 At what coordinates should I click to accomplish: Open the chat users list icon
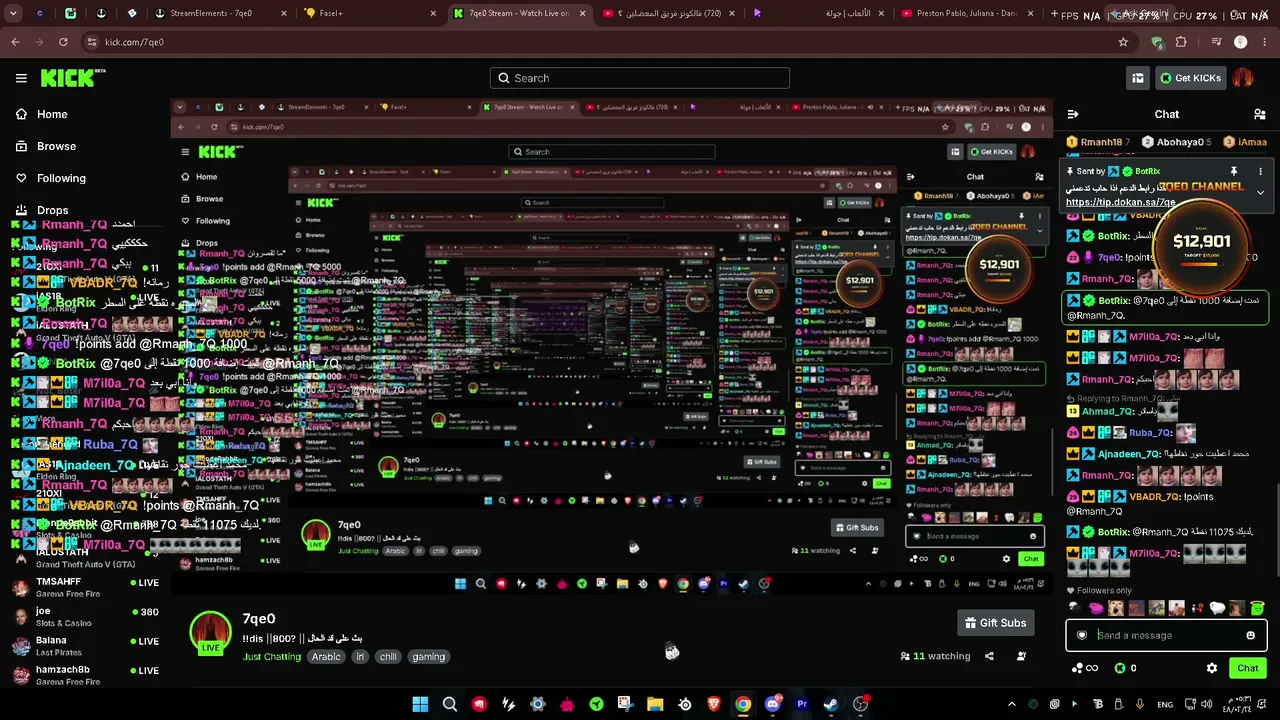pos(1259,114)
